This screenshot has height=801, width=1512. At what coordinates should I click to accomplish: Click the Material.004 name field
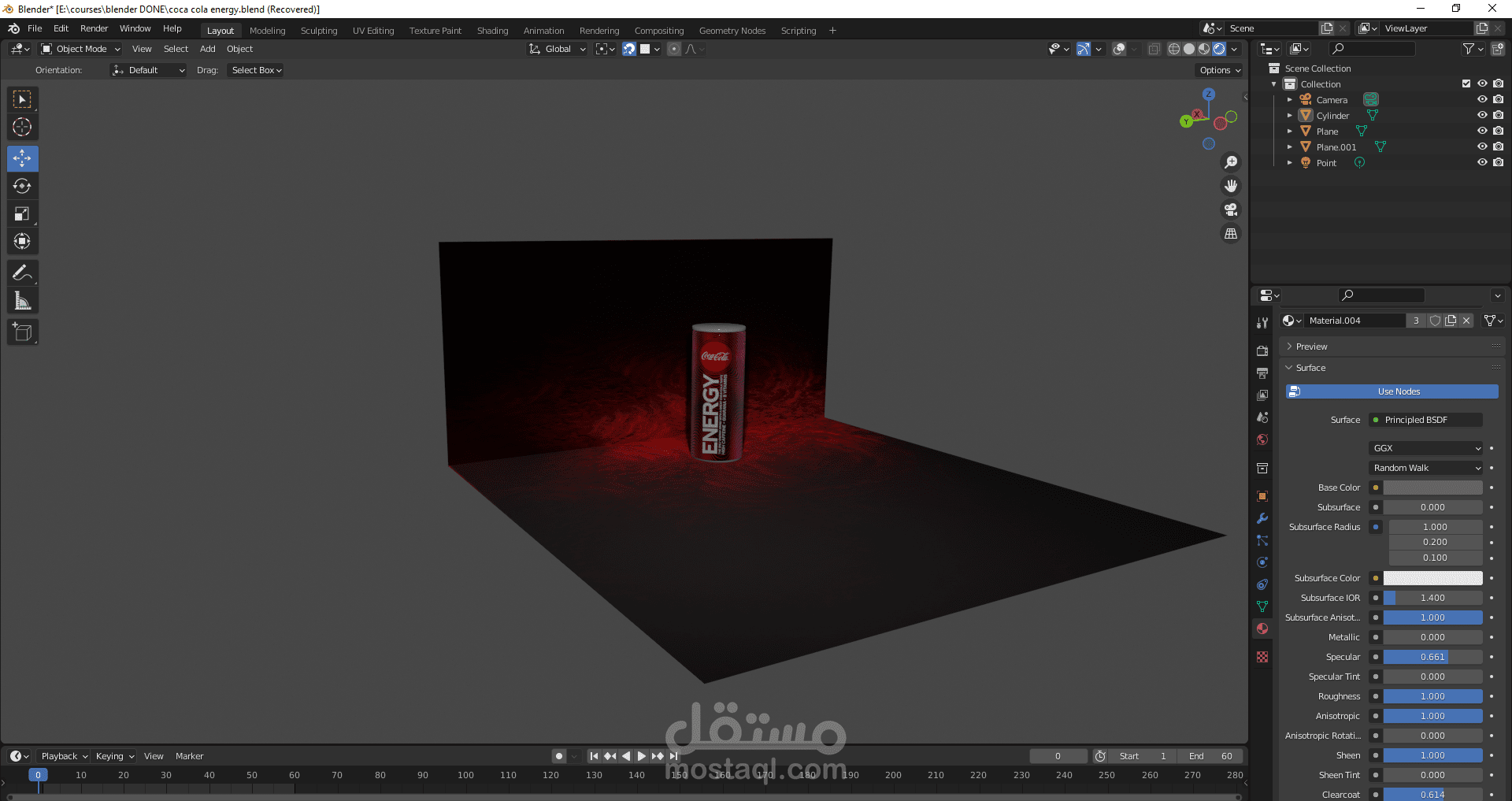coord(1354,321)
